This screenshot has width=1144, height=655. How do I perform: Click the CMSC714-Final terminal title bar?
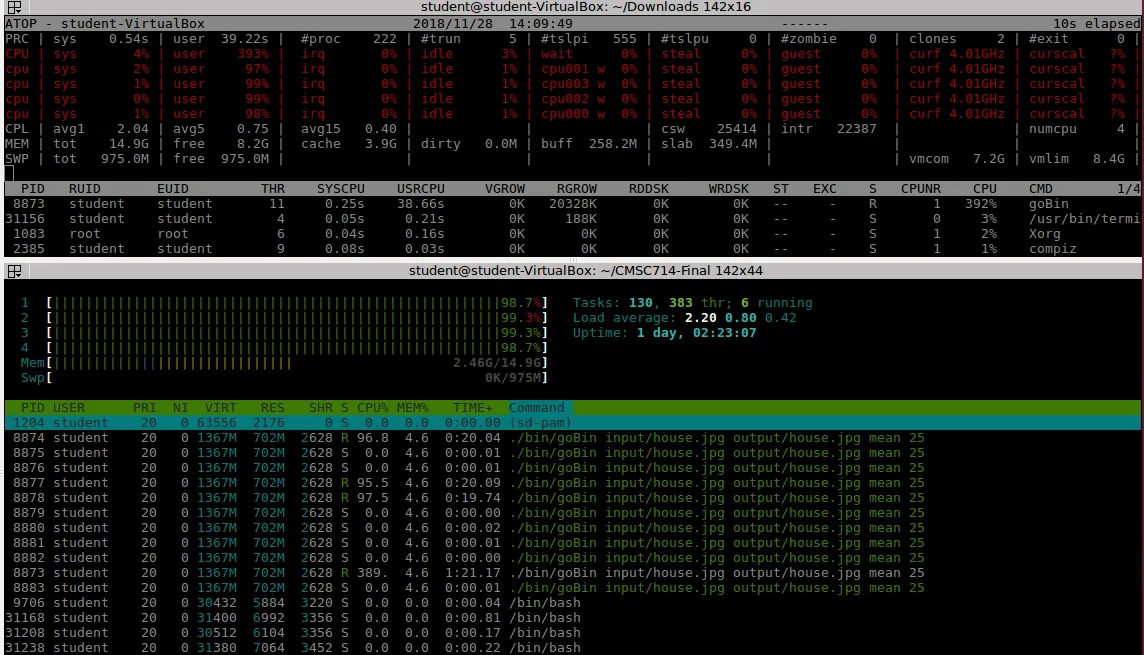point(585,271)
